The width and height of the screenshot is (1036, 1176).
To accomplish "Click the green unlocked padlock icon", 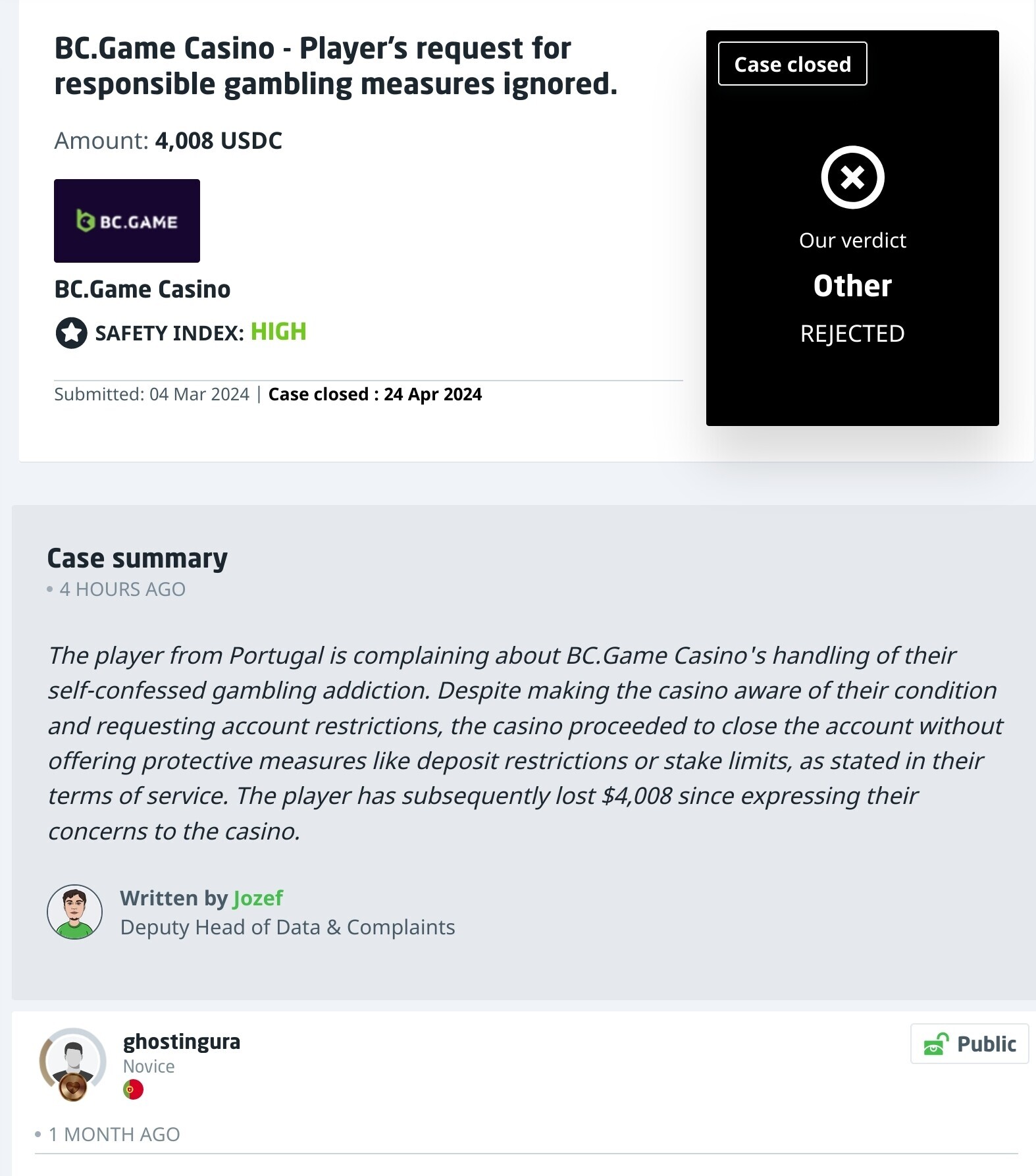I will click(x=936, y=1044).
